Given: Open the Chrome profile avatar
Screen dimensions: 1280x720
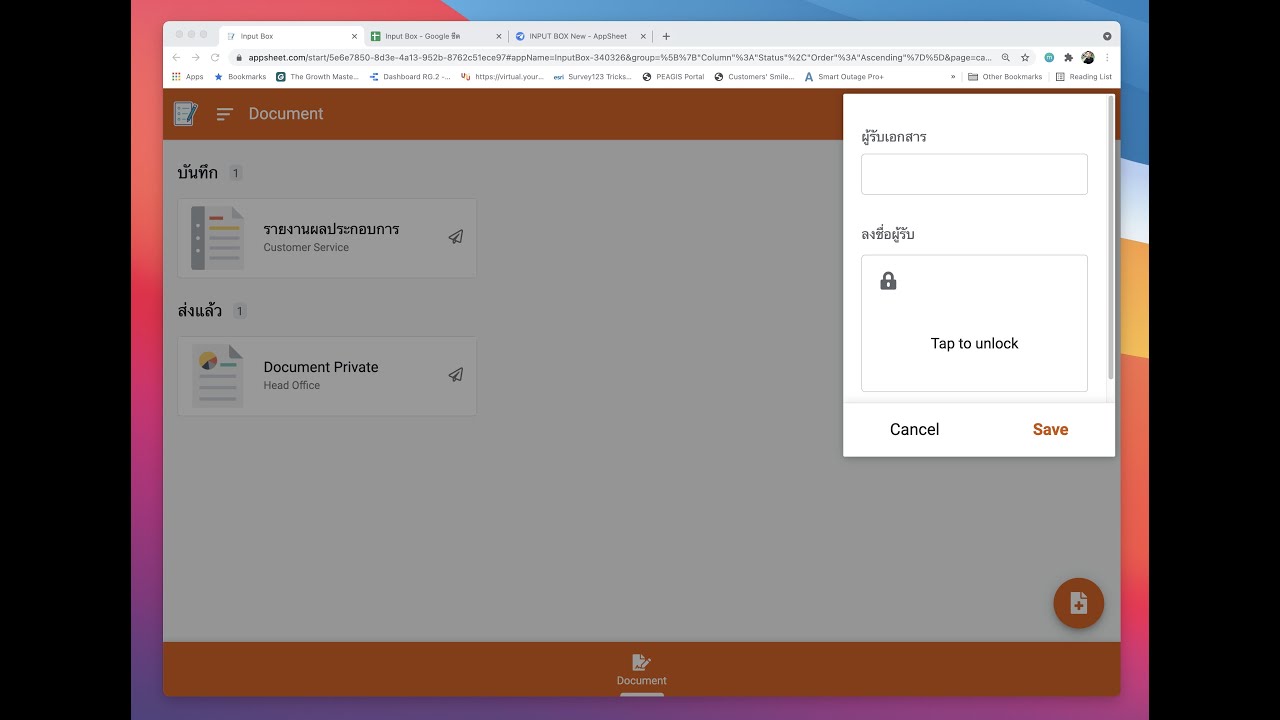Looking at the screenshot, I should tap(1088, 58).
